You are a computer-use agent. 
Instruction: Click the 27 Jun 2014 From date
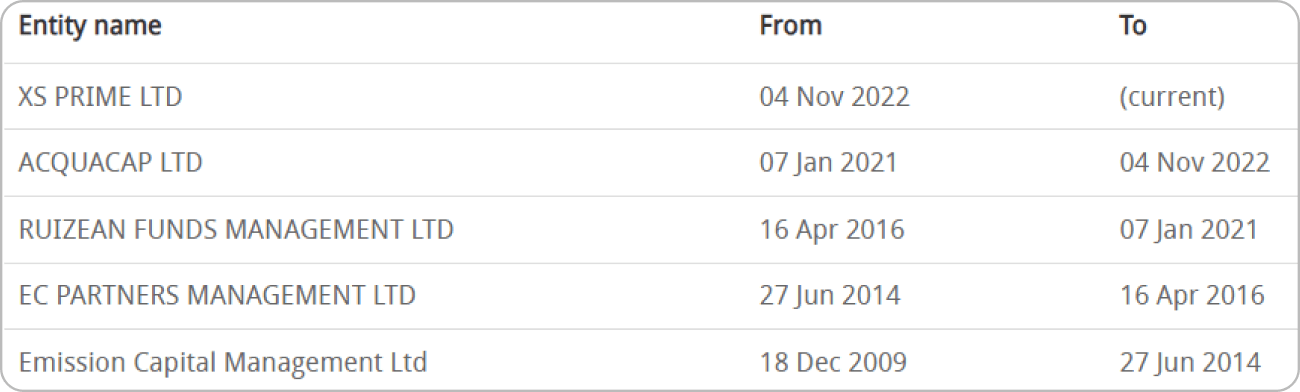point(830,296)
